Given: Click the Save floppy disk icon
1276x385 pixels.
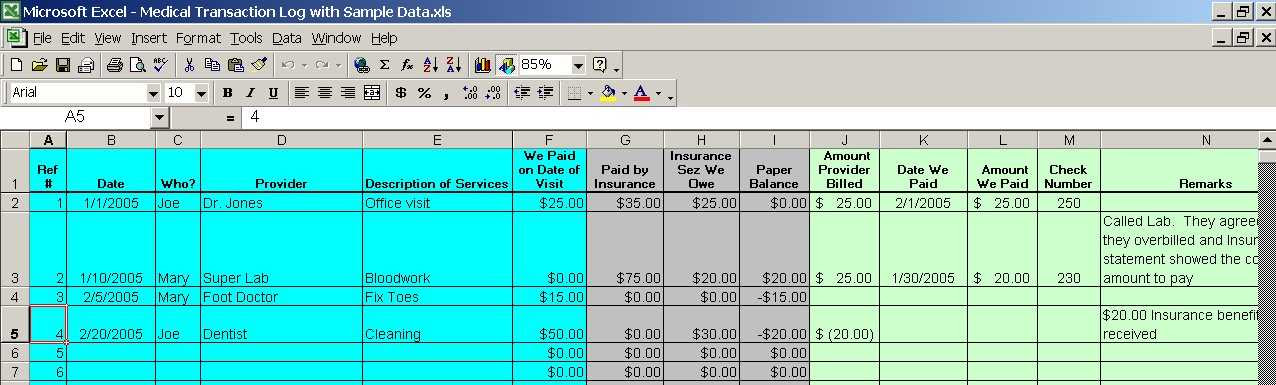Looking at the screenshot, I should (x=62, y=65).
